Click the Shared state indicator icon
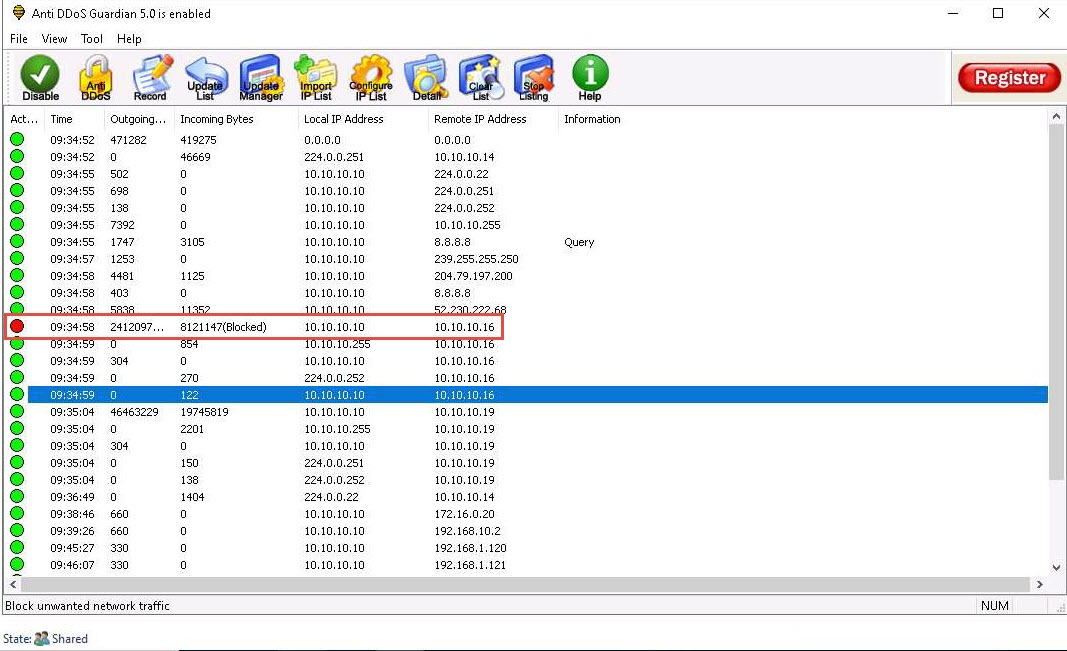This screenshot has width=1067, height=651. [42, 639]
